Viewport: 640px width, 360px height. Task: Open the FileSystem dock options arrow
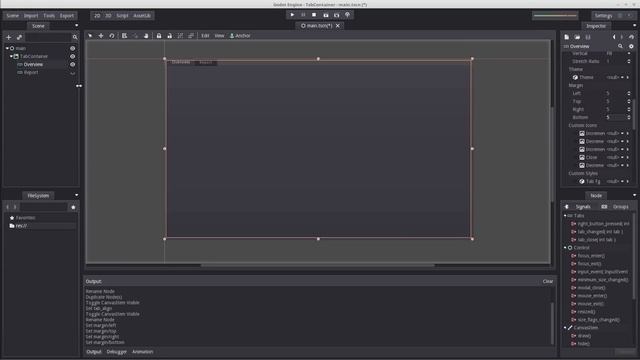(x=76, y=195)
